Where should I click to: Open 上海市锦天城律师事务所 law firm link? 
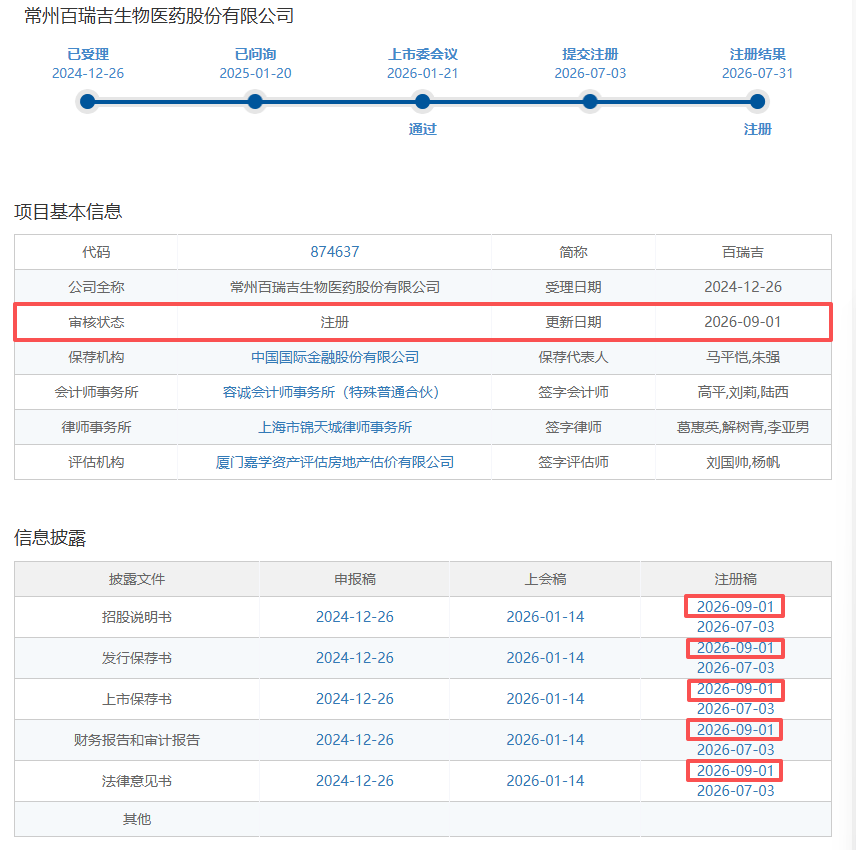(x=335, y=427)
